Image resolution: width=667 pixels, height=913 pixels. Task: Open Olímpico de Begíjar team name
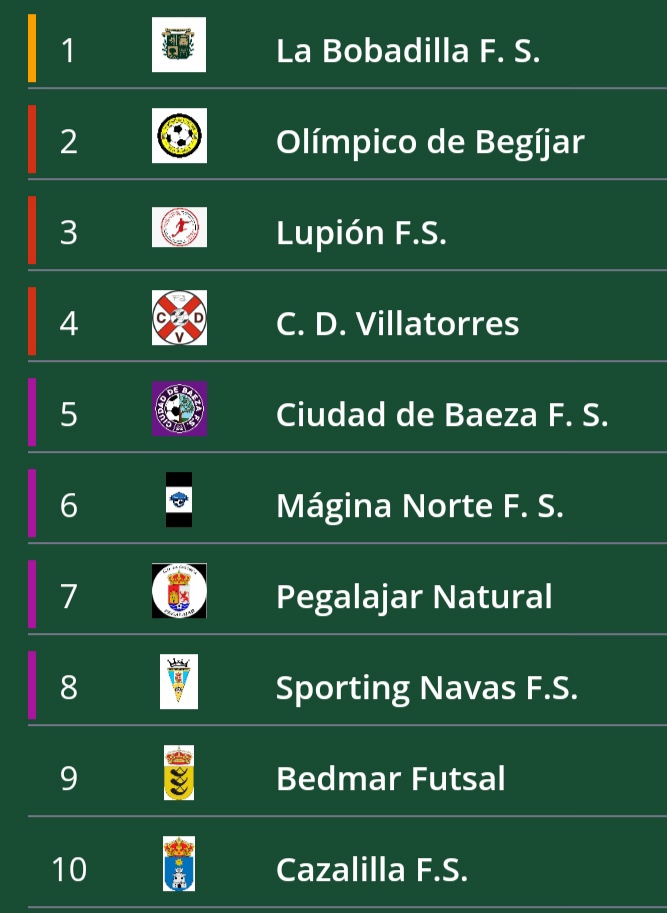(x=430, y=142)
